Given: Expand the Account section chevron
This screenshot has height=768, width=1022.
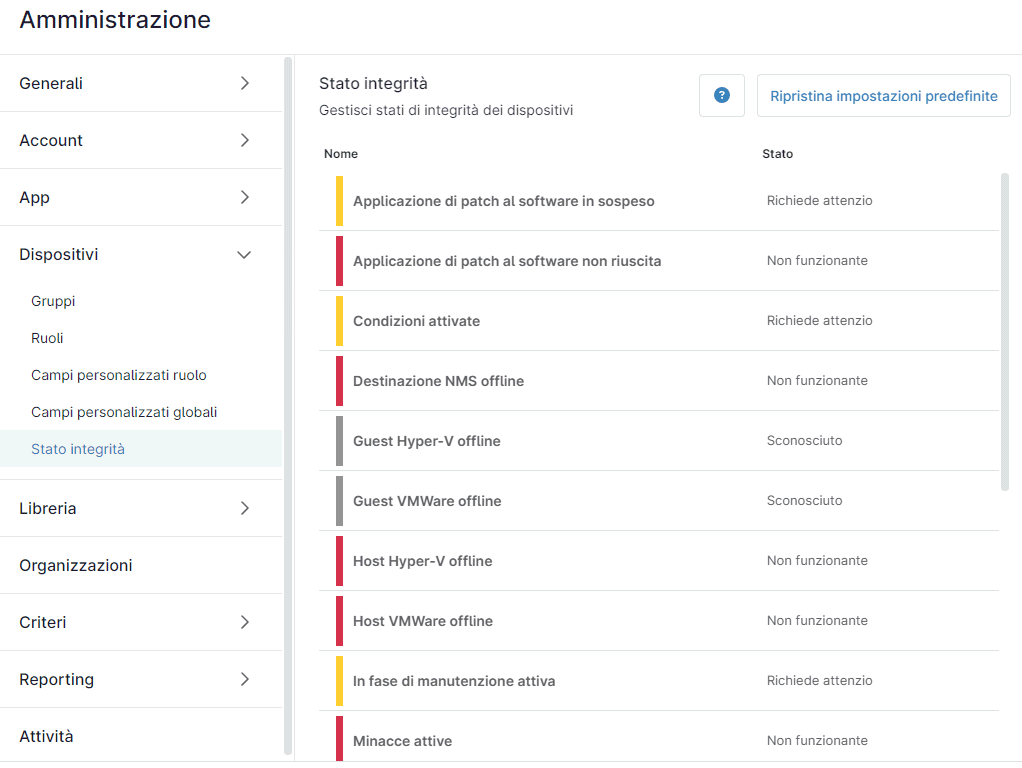Looking at the screenshot, I should coord(245,140).
